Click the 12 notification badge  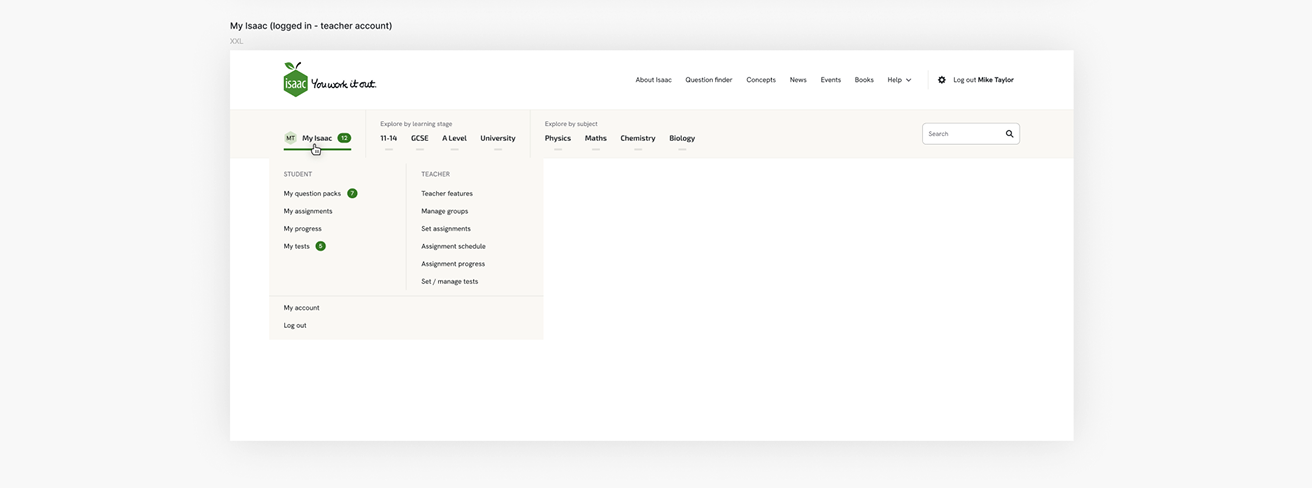point(344,138)
